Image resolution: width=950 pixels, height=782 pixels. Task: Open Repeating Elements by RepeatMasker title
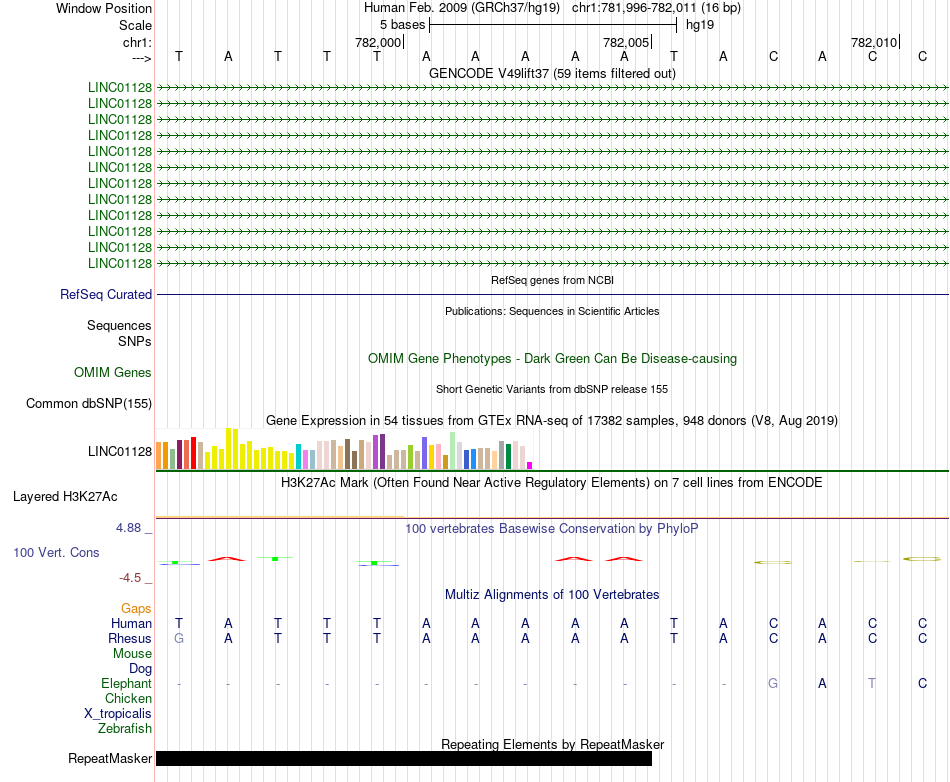pos(552,744)
